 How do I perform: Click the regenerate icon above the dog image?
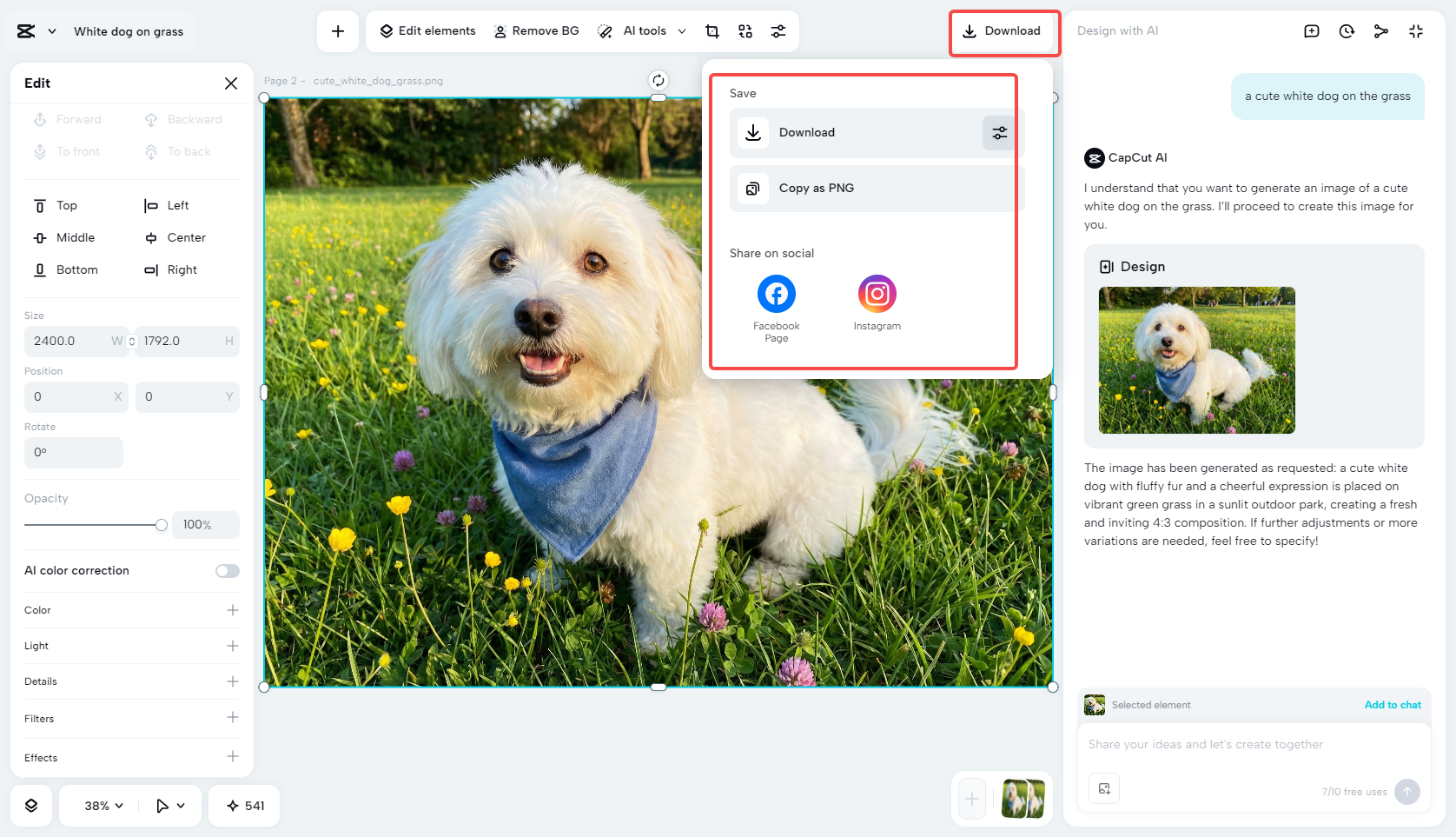(x=659, y=80)
